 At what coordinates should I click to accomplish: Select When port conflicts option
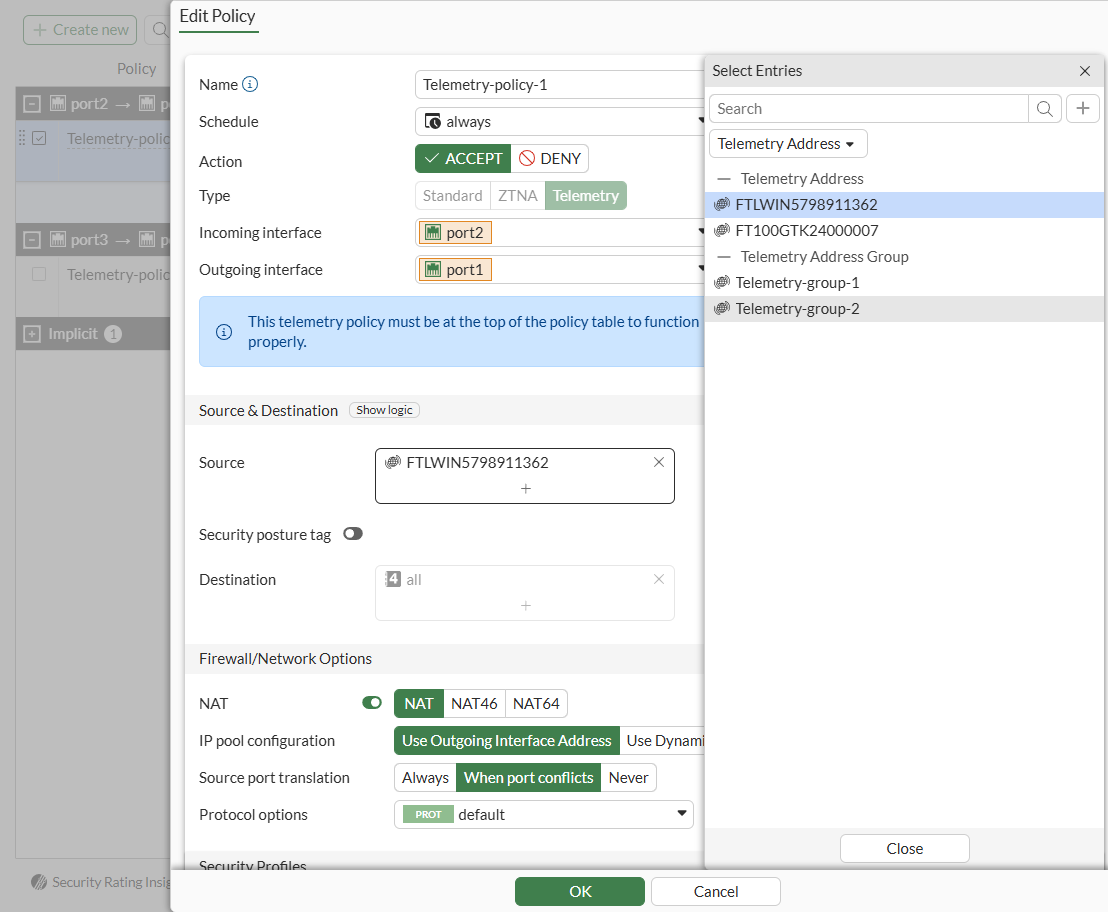pos(529,778)
